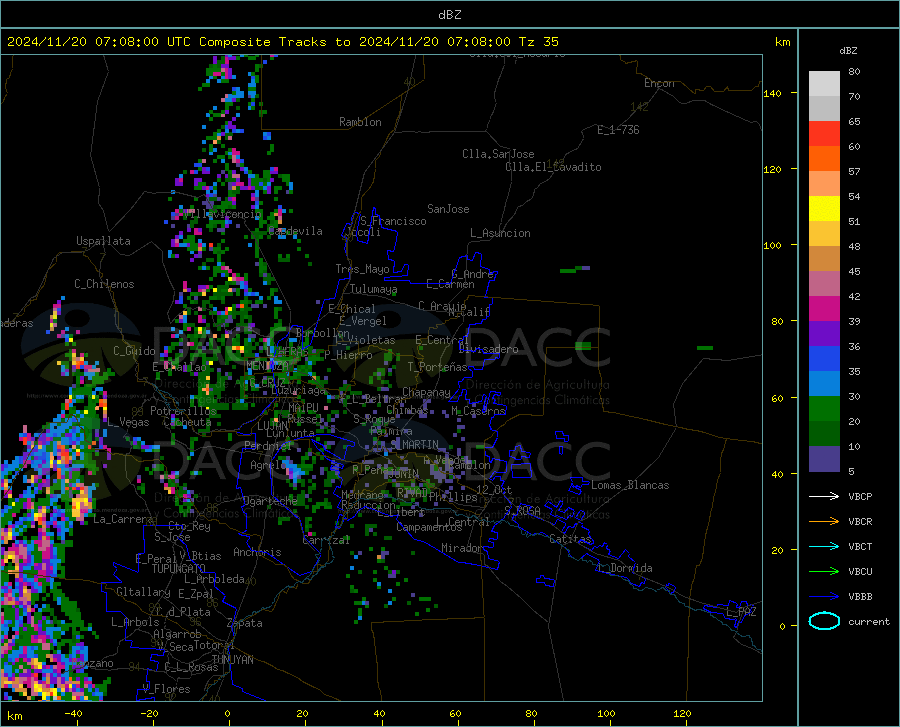This screenshot has height=727, width=900.
Task: Select the slate purple 10 dBZ swatch
Action: (824, 458)
